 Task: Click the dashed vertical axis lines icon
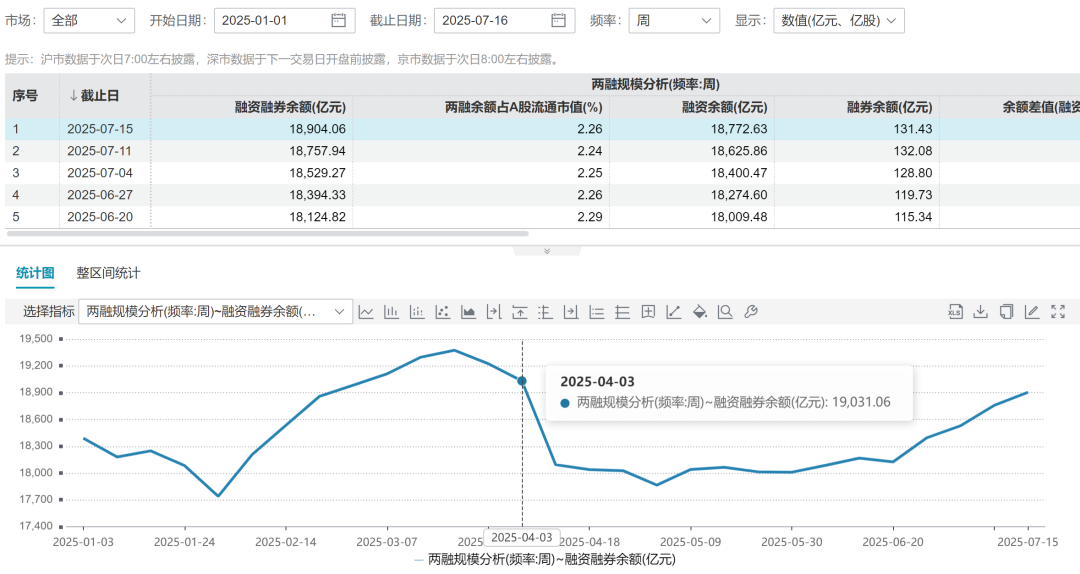pos(545,312)
